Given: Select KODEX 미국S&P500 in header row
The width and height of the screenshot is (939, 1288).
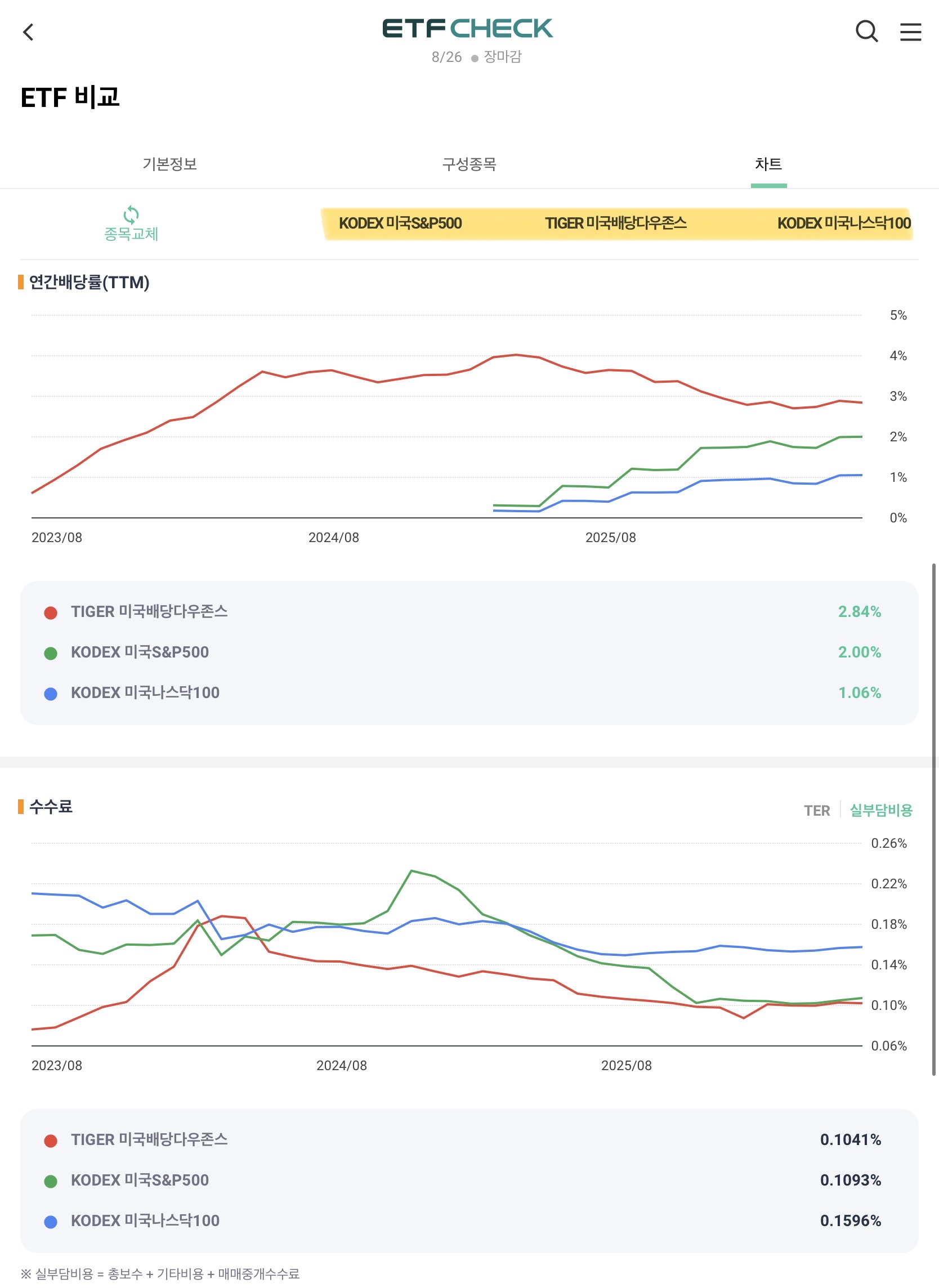Looking at the screenshot, I should pyautogui.click(x=400, y=223).
